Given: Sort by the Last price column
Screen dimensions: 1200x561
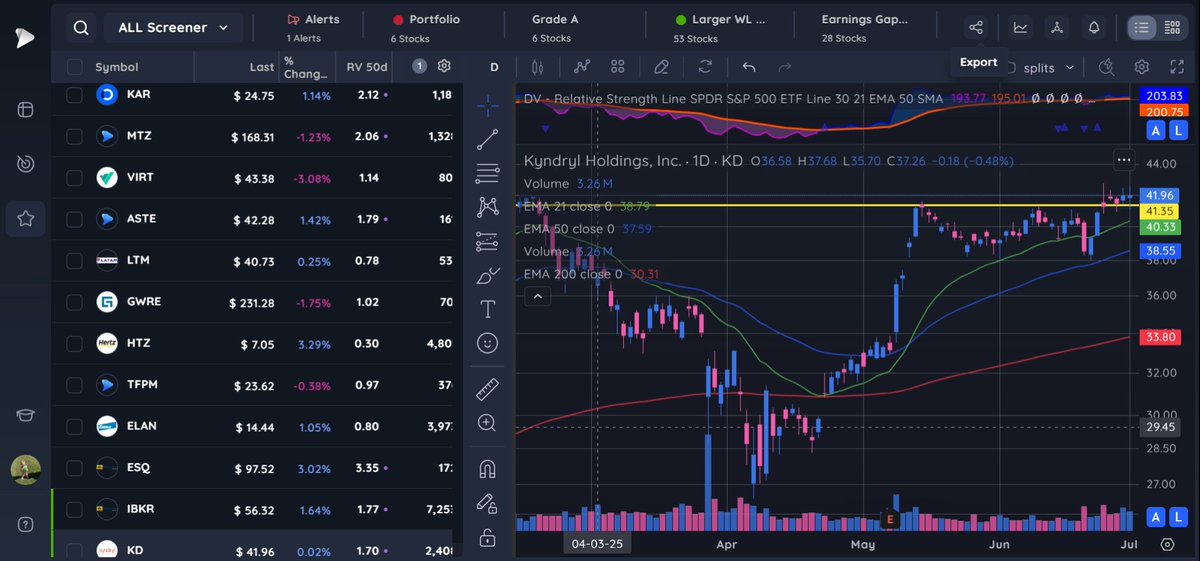Looking at the screenshot, I should click(262, 67).
